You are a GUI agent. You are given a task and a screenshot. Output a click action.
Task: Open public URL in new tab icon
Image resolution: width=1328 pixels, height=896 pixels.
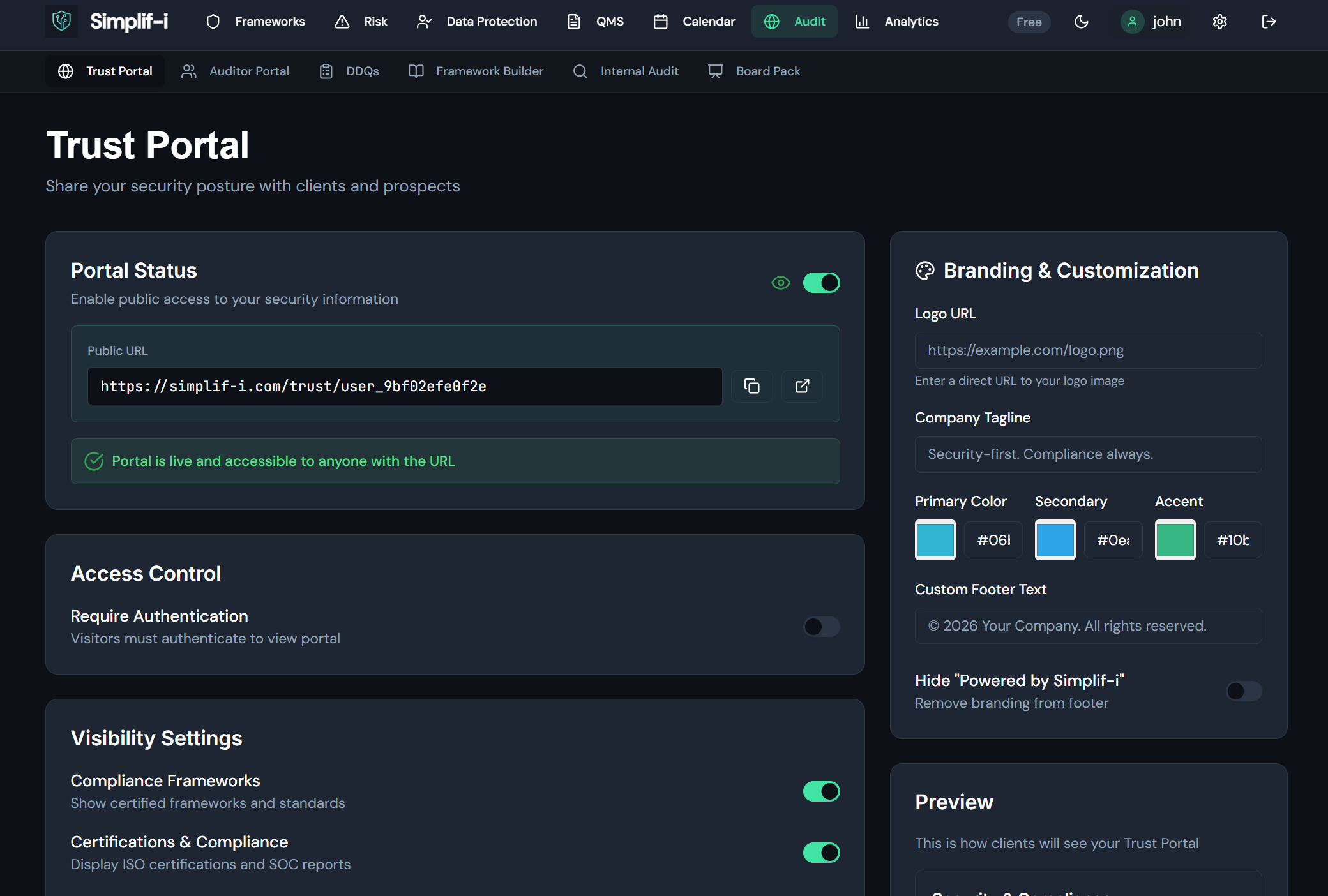802,386
